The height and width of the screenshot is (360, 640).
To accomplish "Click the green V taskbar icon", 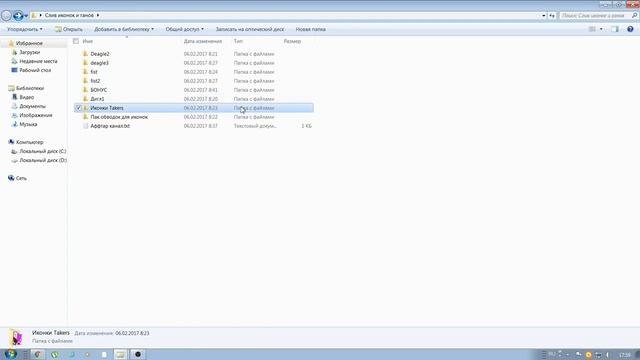I will click(x=55, y=354).
